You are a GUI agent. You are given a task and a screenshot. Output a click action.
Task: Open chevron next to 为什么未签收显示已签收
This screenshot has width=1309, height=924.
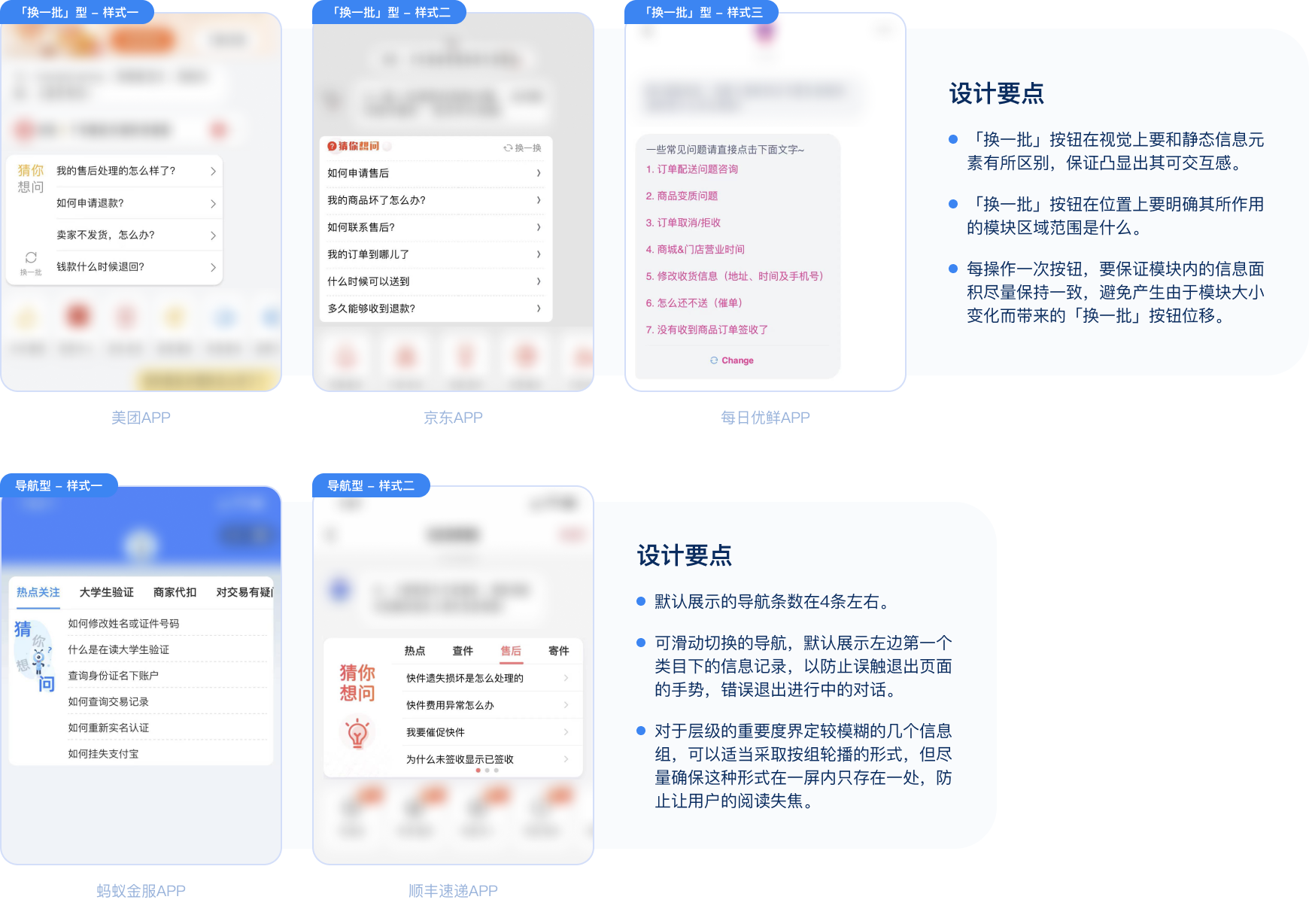click(x=566, y=759)
